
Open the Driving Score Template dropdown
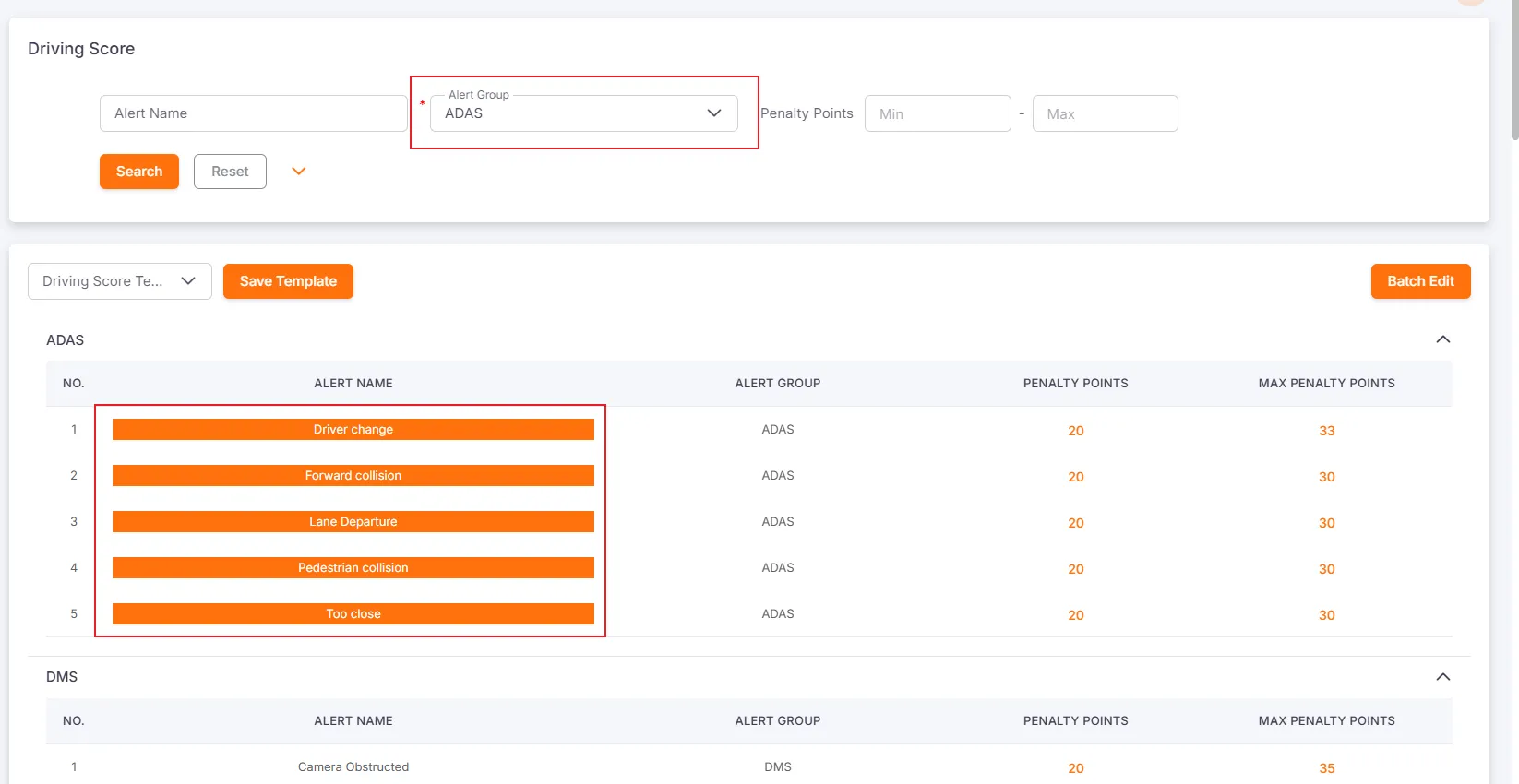(x=120, y=281)
